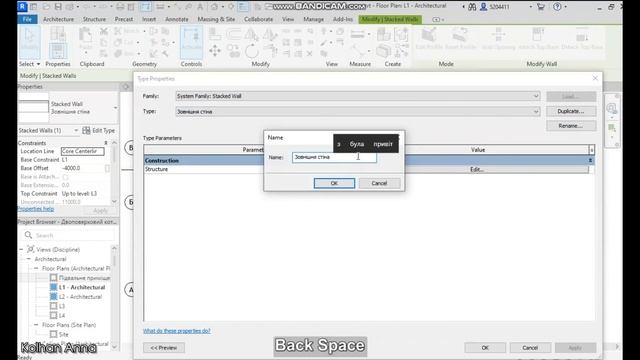Viewport: 640px width, 360px height.
Task: Switch to the Architecture ribbon tab
Action: [x=58, y=19]
